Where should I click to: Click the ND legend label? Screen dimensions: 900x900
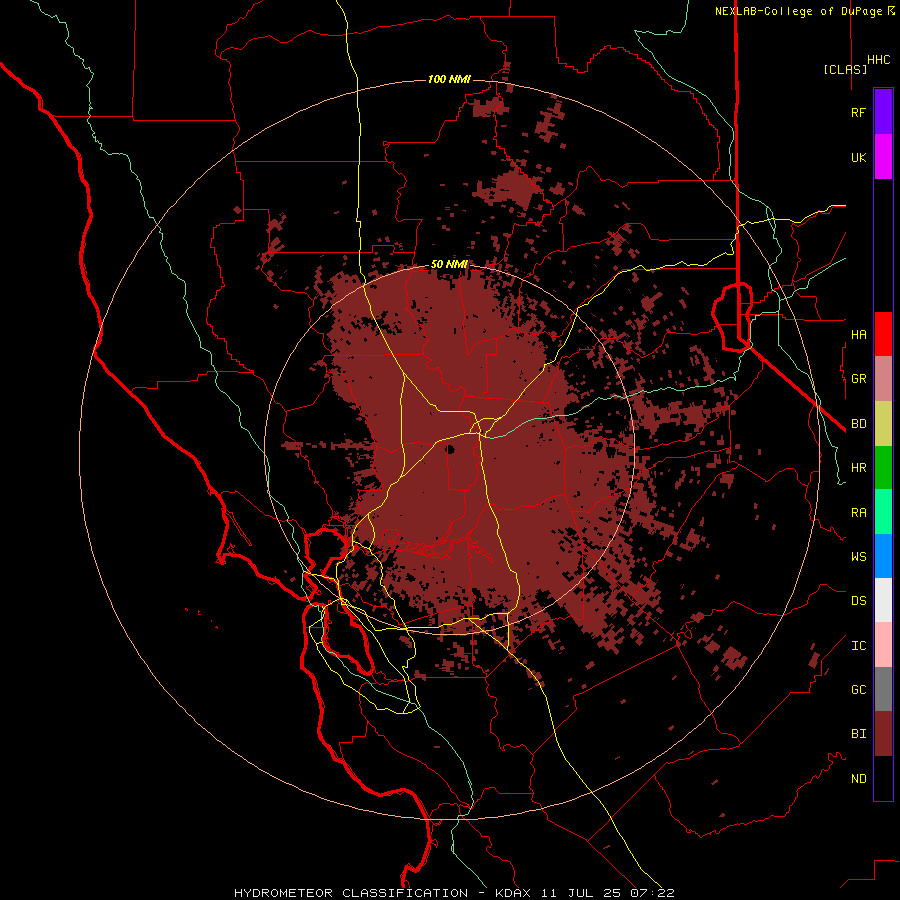pyautogui.click(x=858, y=779)
